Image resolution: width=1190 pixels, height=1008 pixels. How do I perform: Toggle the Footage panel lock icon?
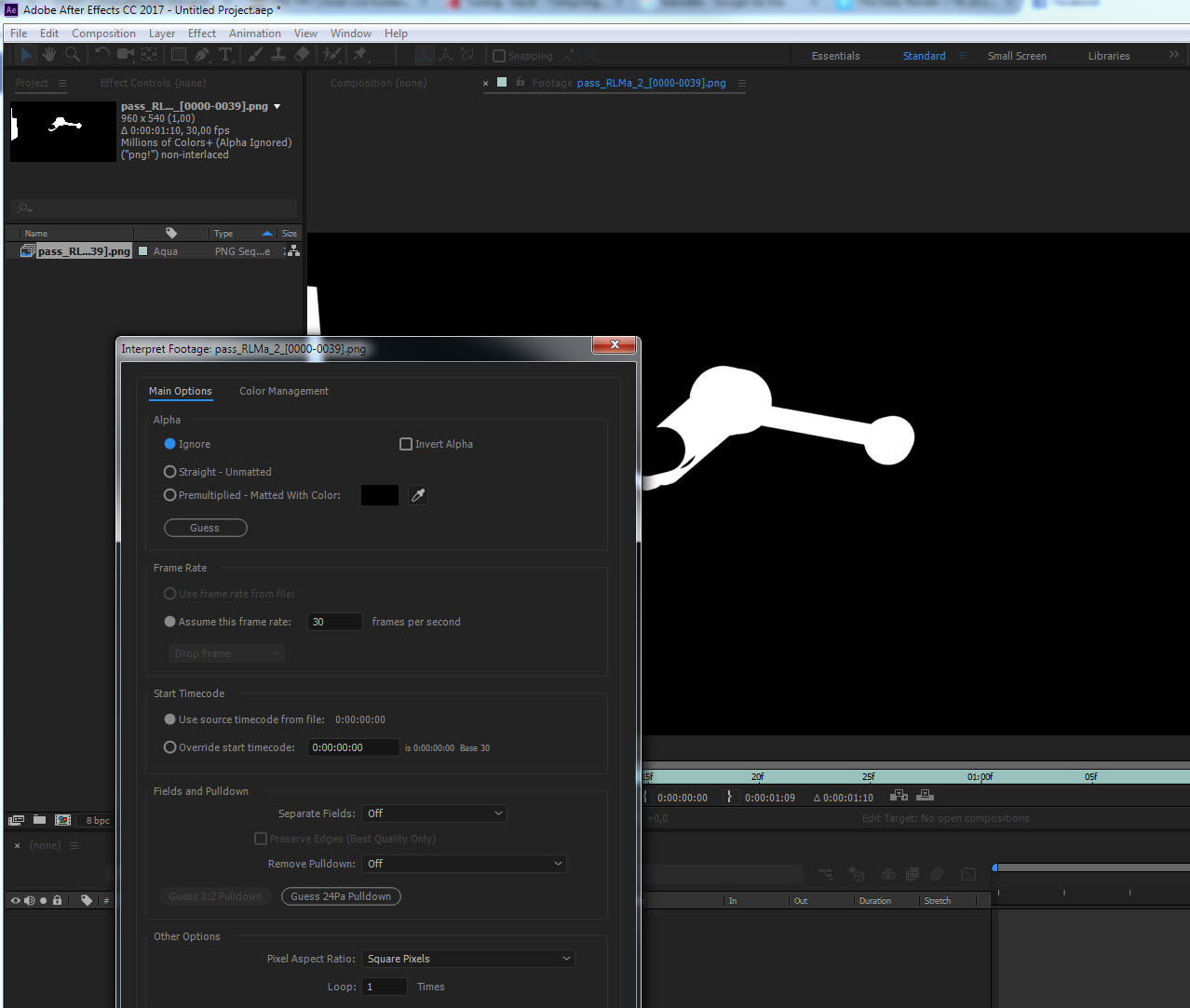(521, 82)
